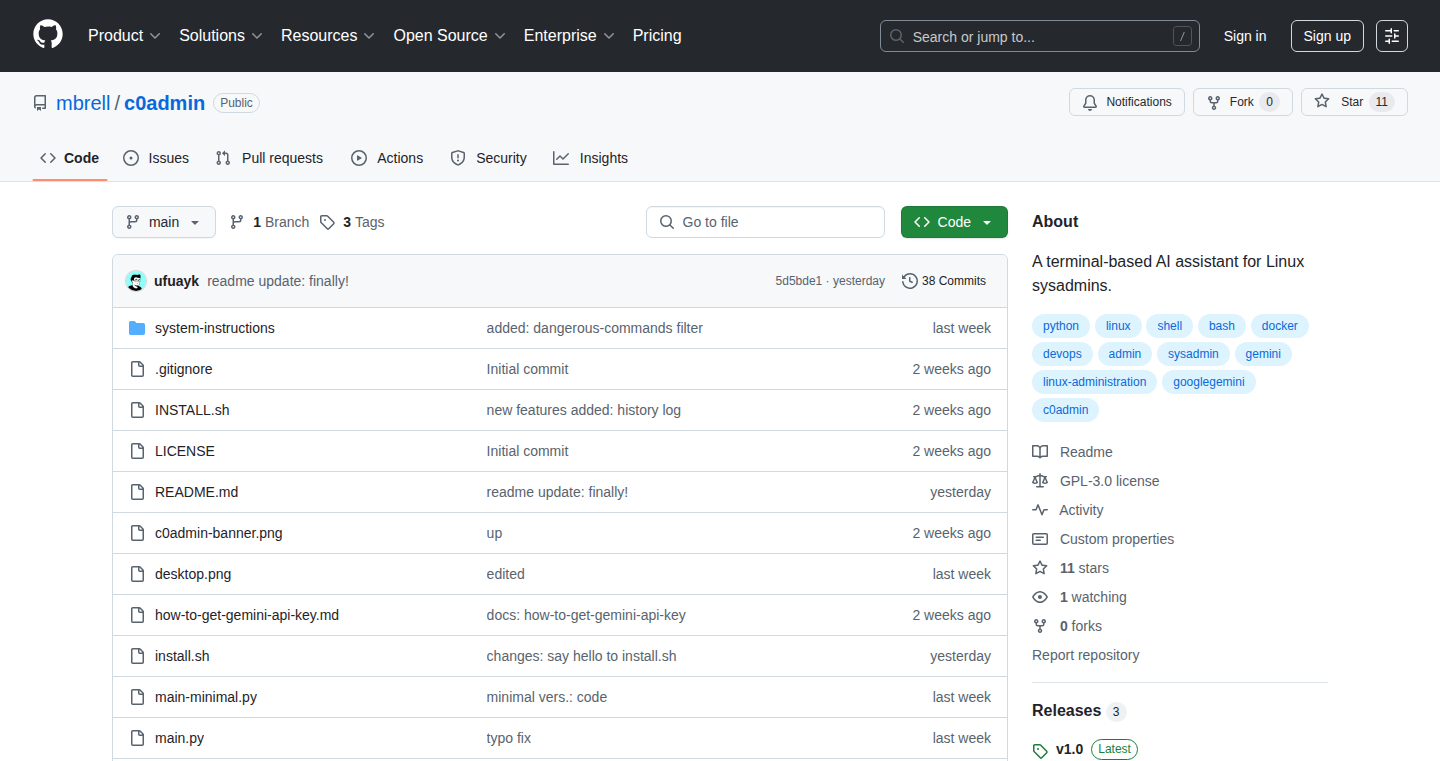Click the tag icon beside v1.0 release
The height and width of the screenshot is (761, 1440).
1040,750
